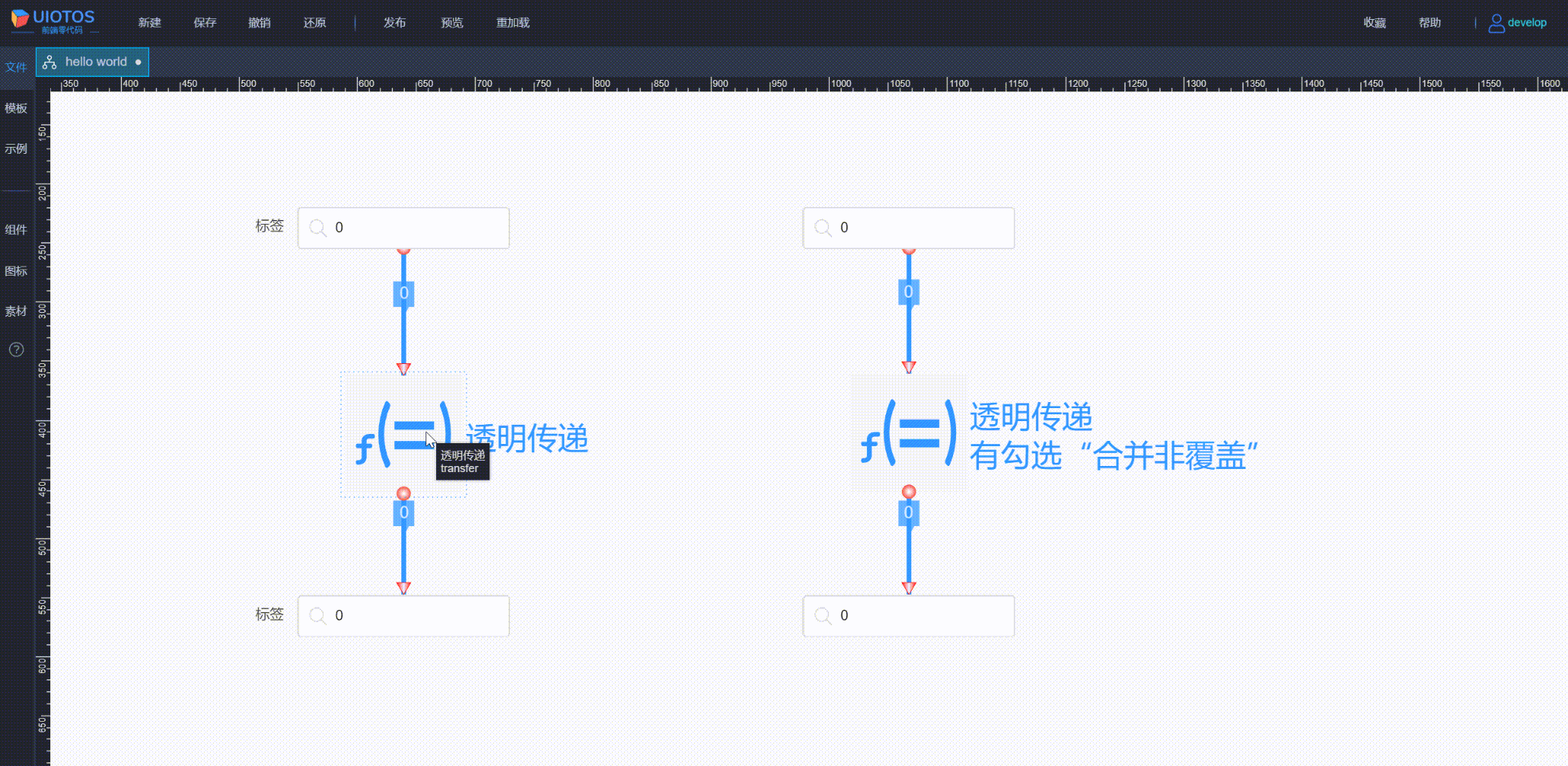
Task: Click the arrowhead entering the bottom-right input
Action: [909, 588]
